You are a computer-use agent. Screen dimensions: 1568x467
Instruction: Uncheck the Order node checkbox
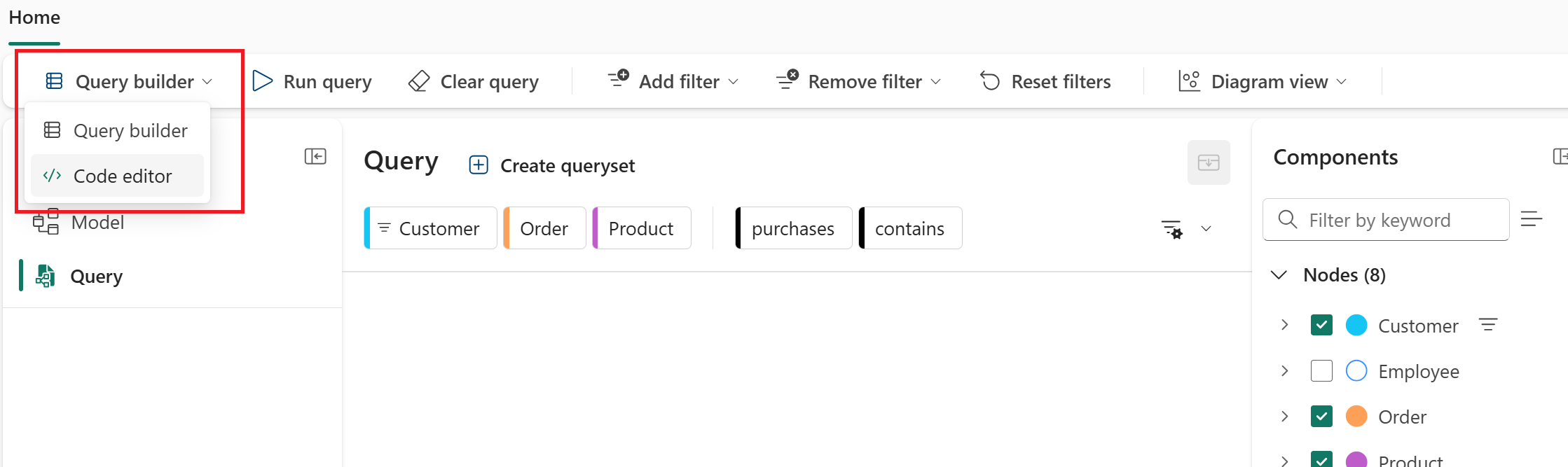coord(1321,416)
